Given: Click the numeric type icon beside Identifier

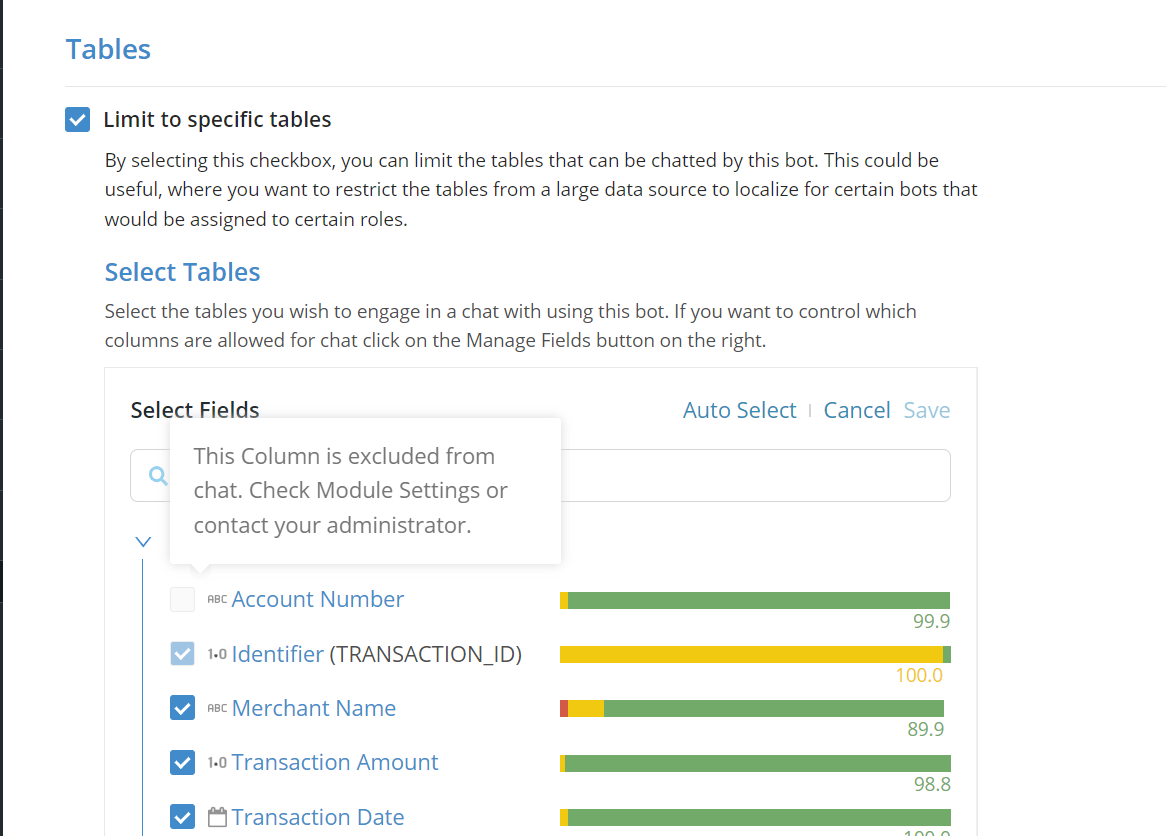Looking at the screenshot, I should coord(216,655).
